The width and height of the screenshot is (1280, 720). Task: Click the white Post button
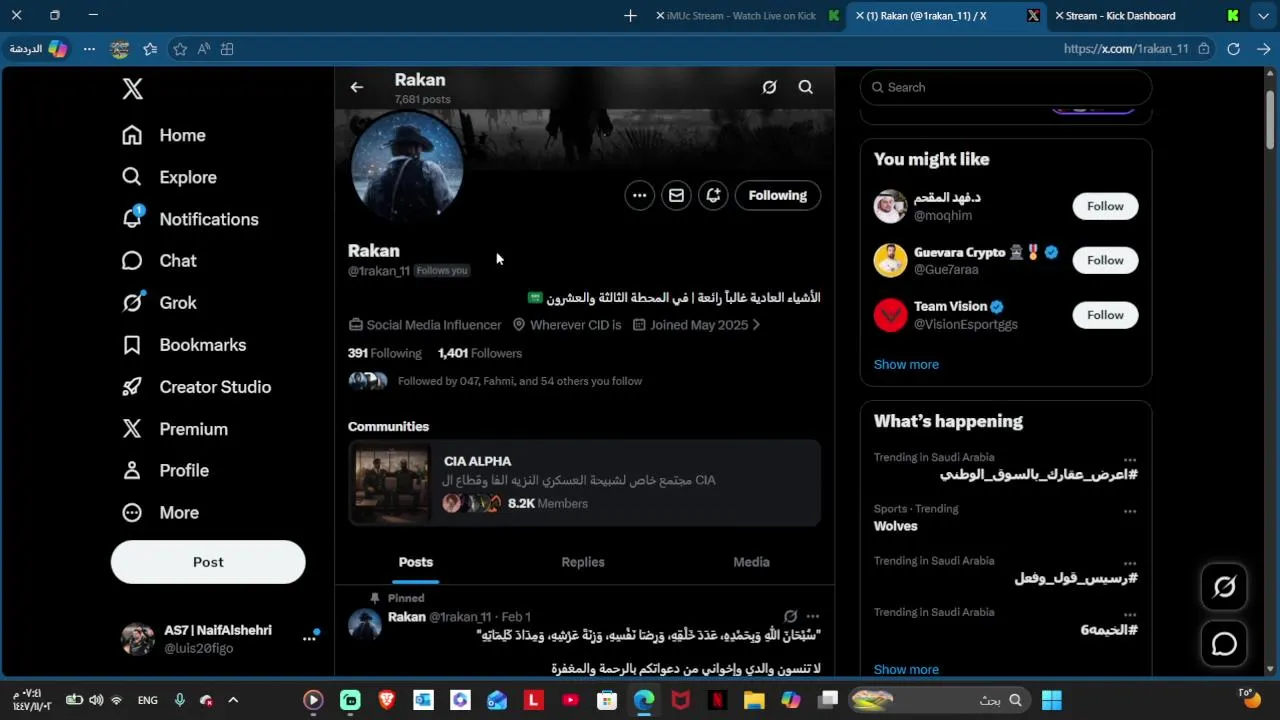pos(208,562)
